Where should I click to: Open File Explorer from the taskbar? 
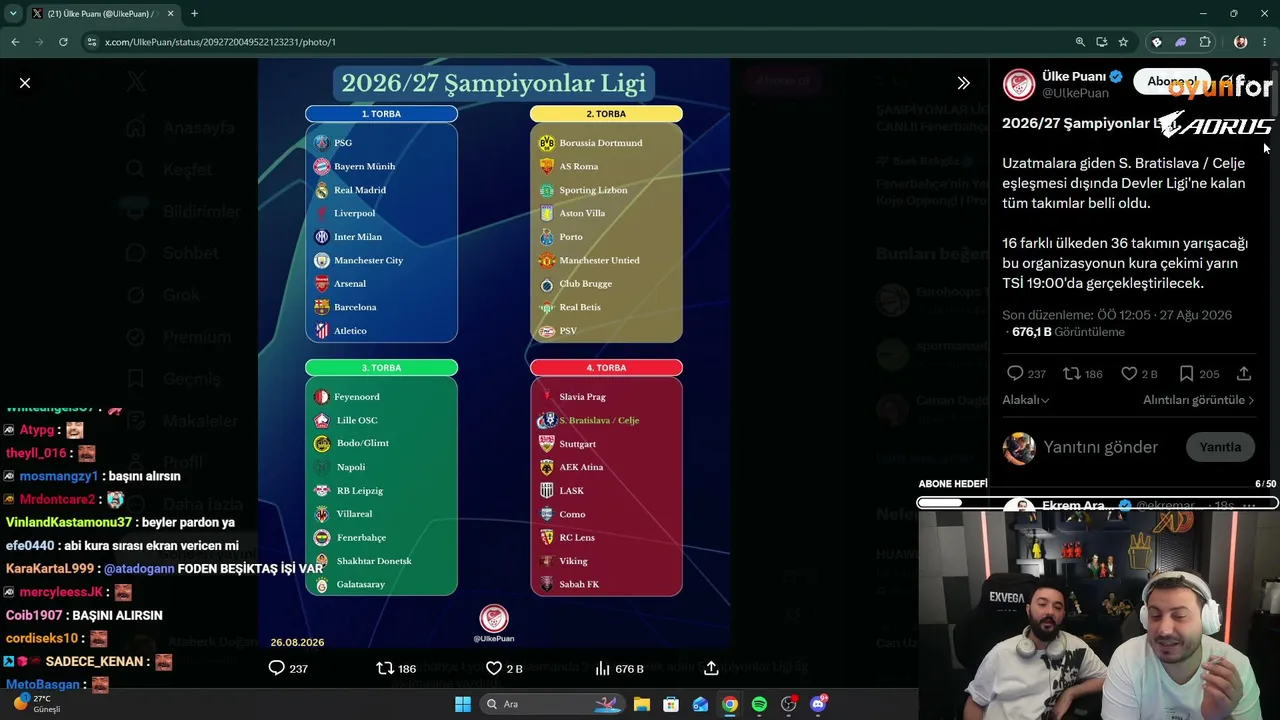pos(642,704)
